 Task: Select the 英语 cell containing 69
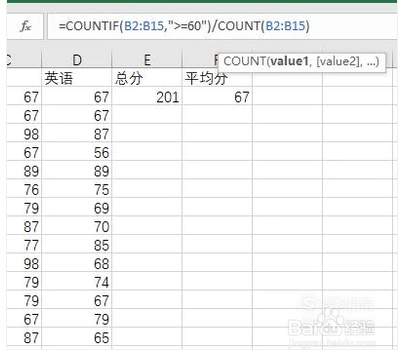pyautogui.click(x=77, y=208)
